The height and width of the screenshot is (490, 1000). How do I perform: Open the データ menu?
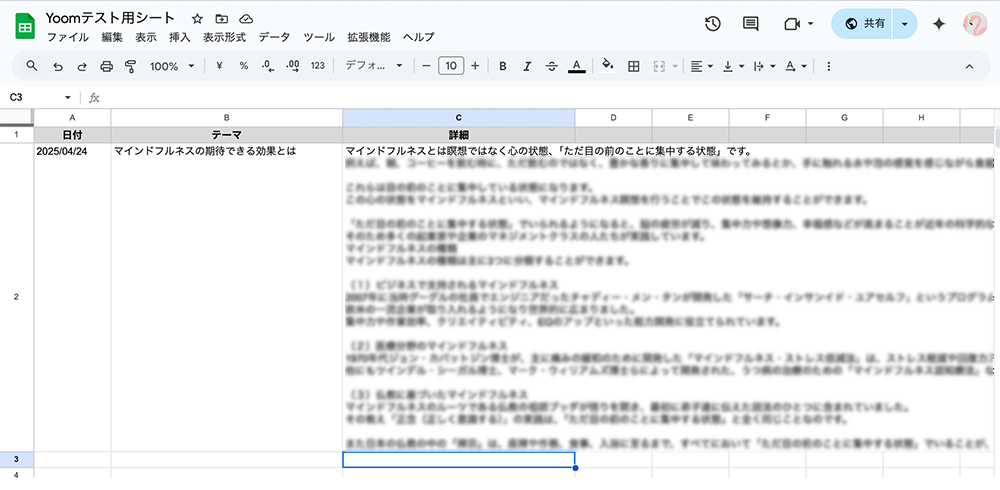(x=274, y=37)
